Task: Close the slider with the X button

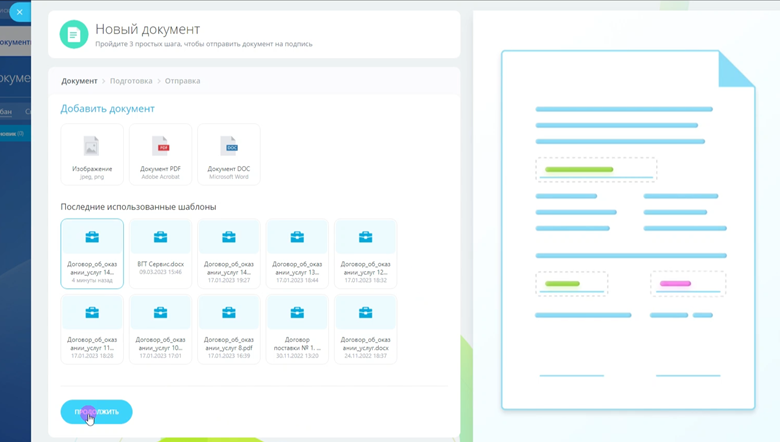Action: (x=19, y=12)
